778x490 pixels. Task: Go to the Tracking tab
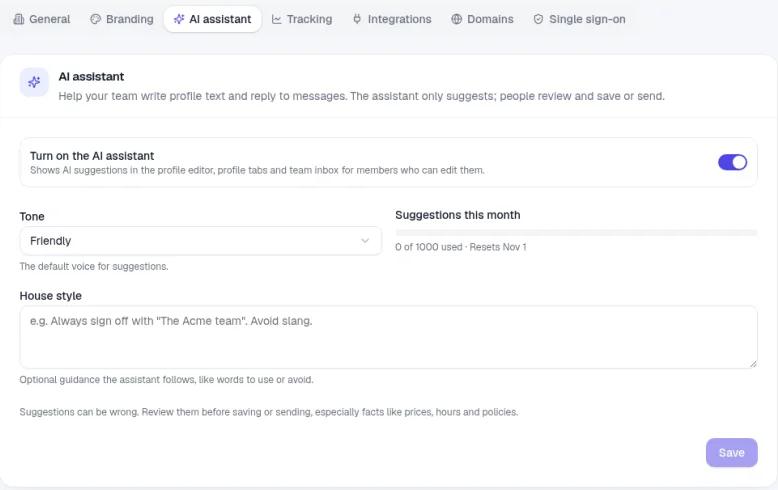302,19
